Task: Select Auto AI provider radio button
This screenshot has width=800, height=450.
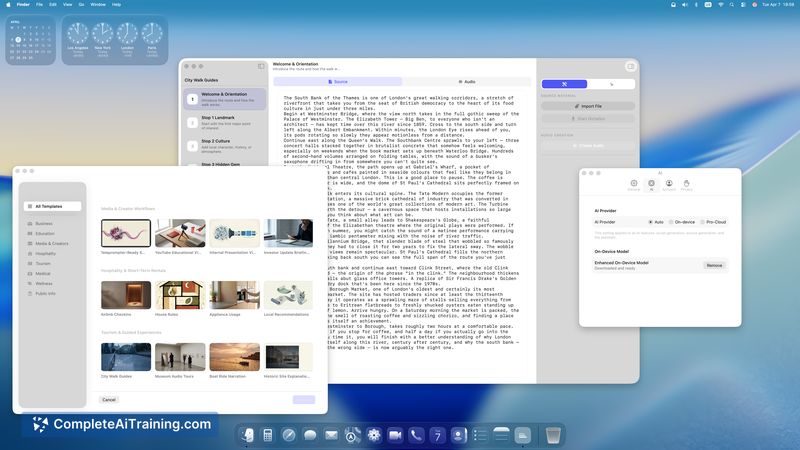Action: pyautogui.click(x=651, y=222)
